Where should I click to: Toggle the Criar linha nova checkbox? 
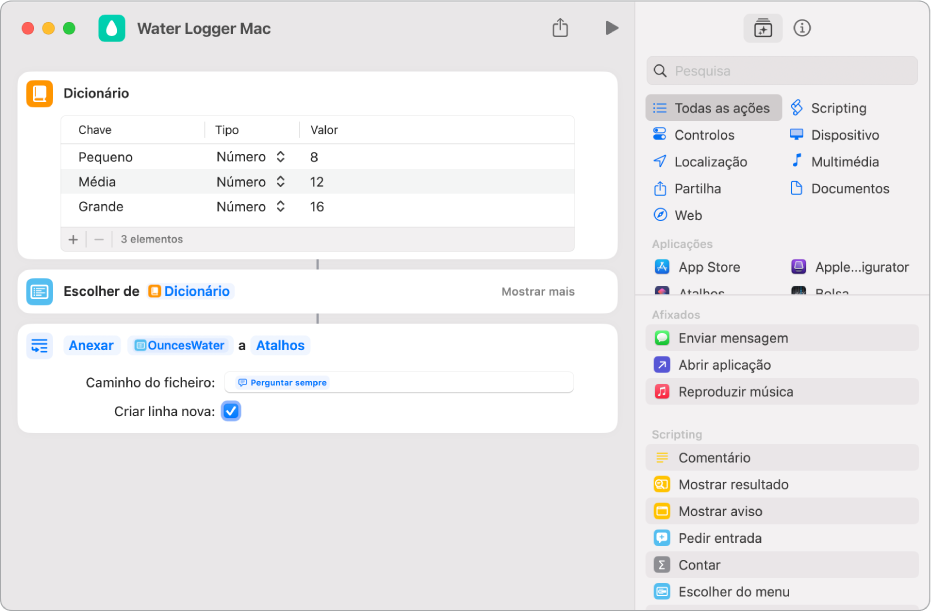tap(231, 411)
